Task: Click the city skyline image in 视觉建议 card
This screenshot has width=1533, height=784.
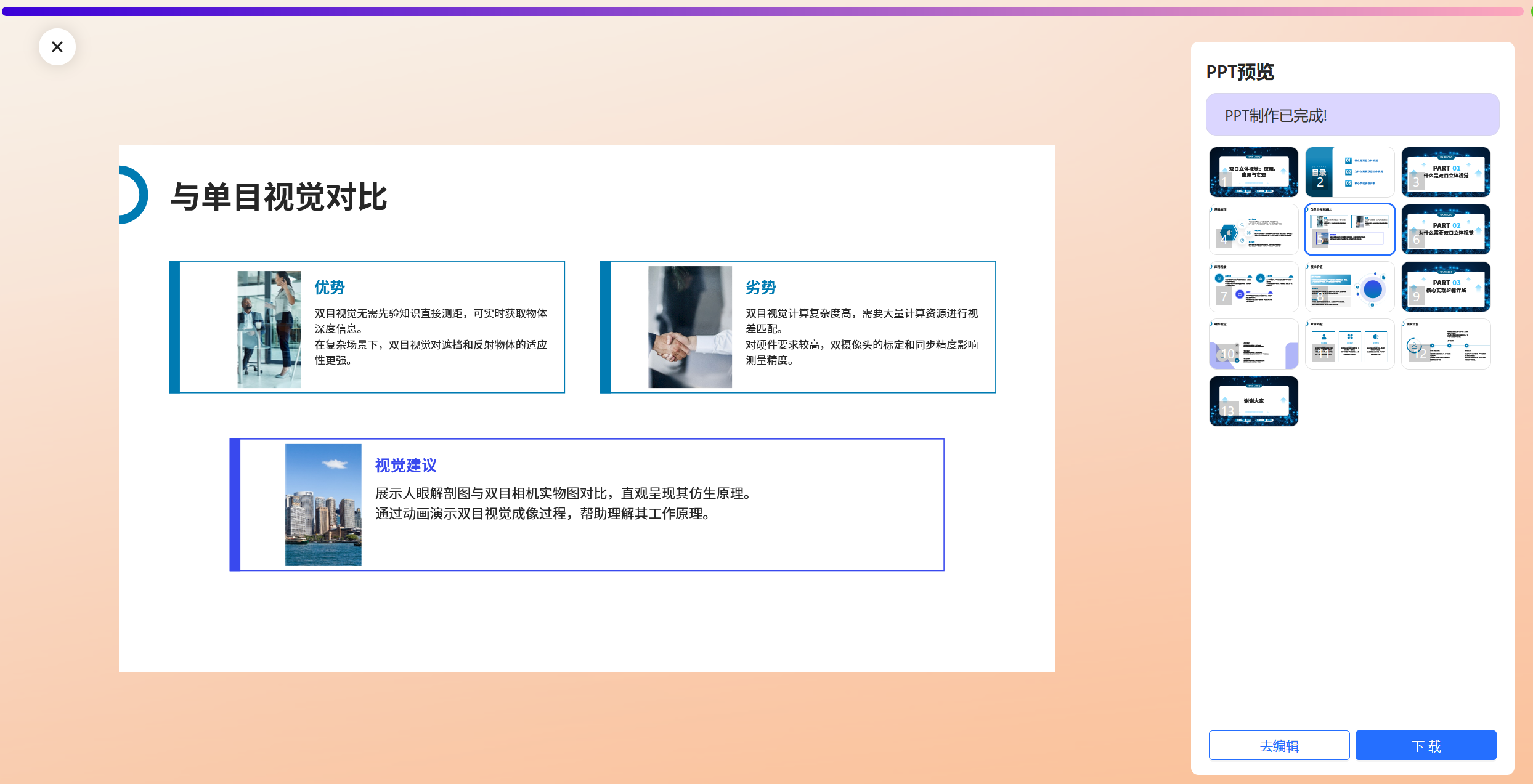Action: tap(323, 504)
